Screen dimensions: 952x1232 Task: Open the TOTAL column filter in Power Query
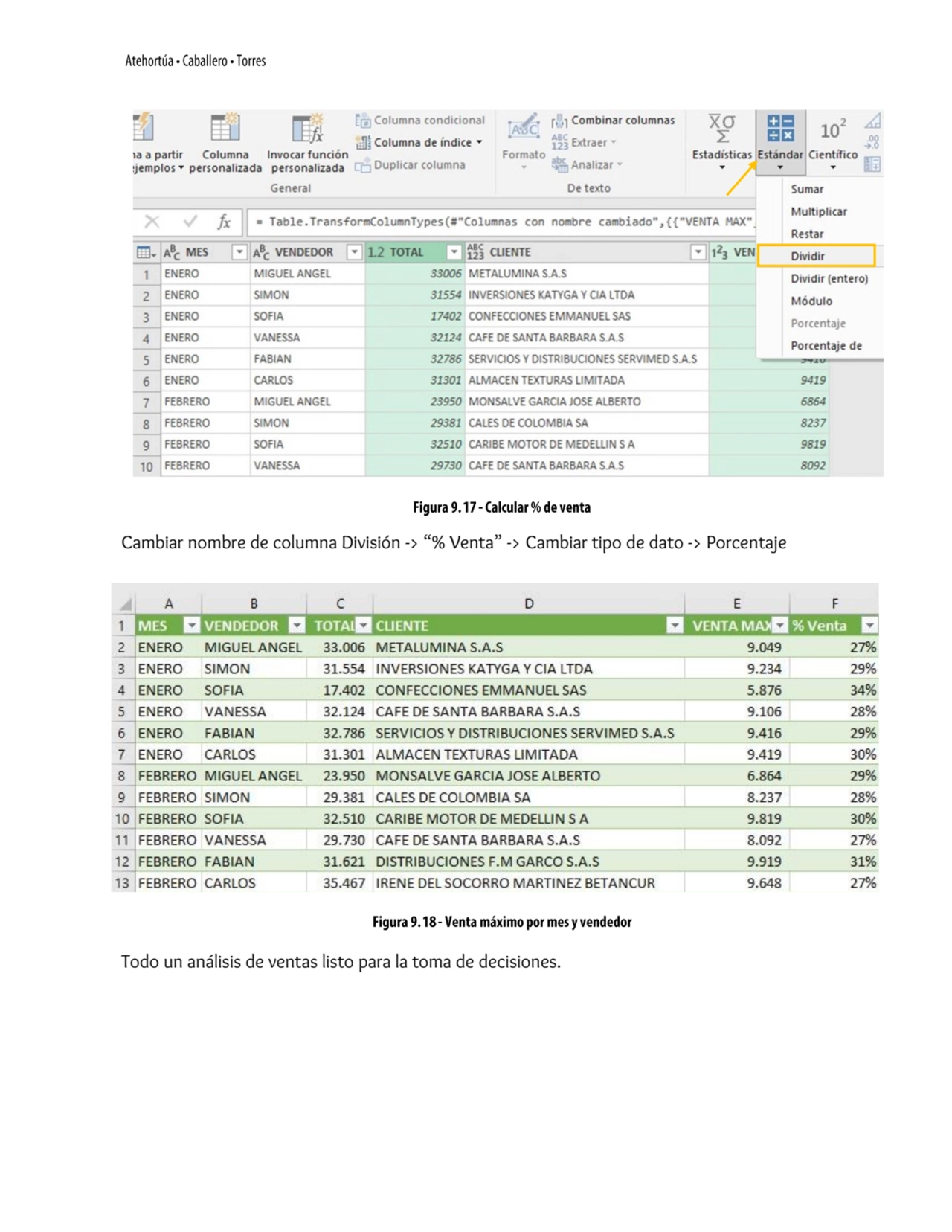click(x=454, y=252)
